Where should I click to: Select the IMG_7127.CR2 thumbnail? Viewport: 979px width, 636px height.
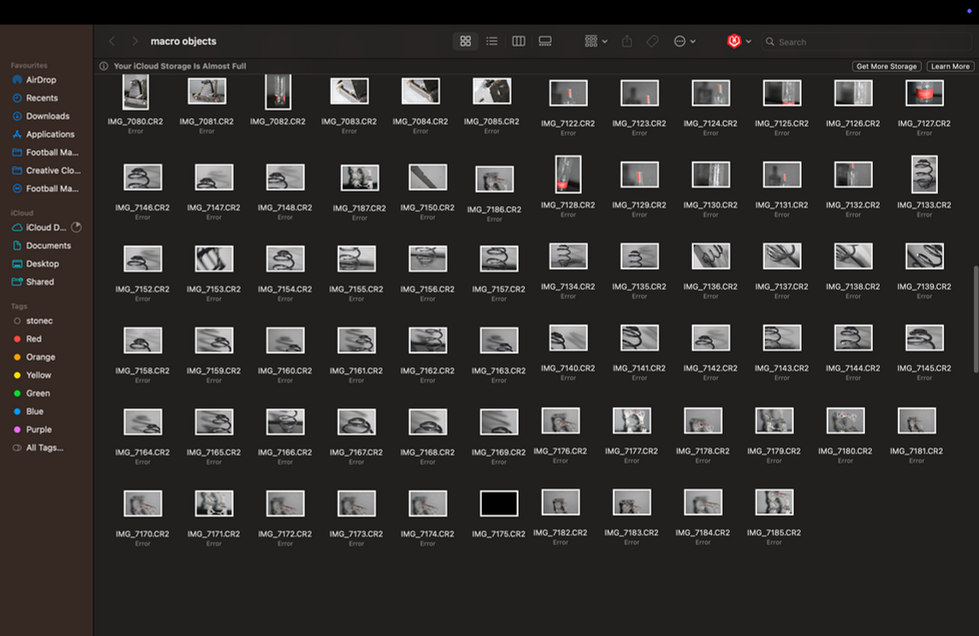[x=925, y=93]
